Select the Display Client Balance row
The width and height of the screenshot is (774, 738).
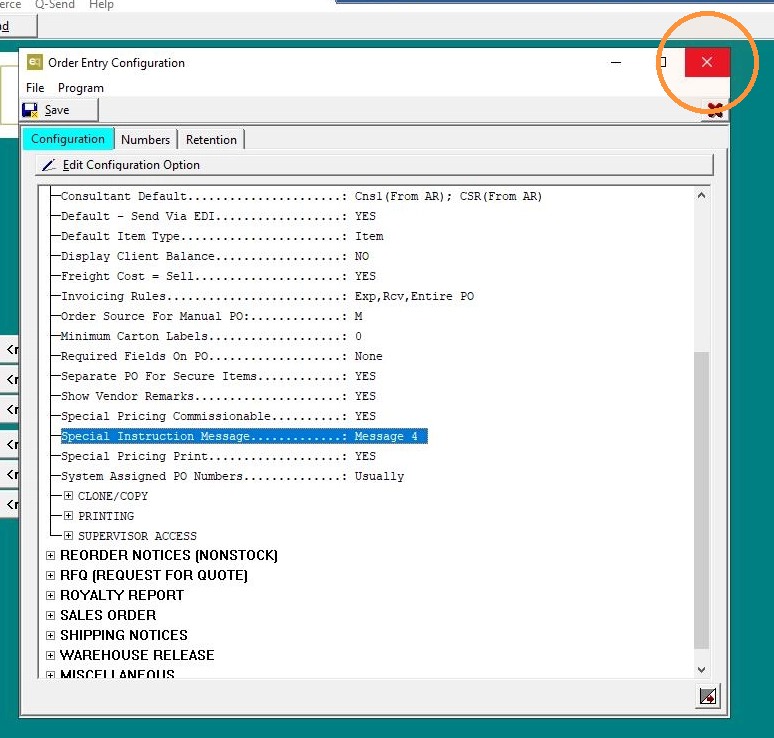point(215,256)
